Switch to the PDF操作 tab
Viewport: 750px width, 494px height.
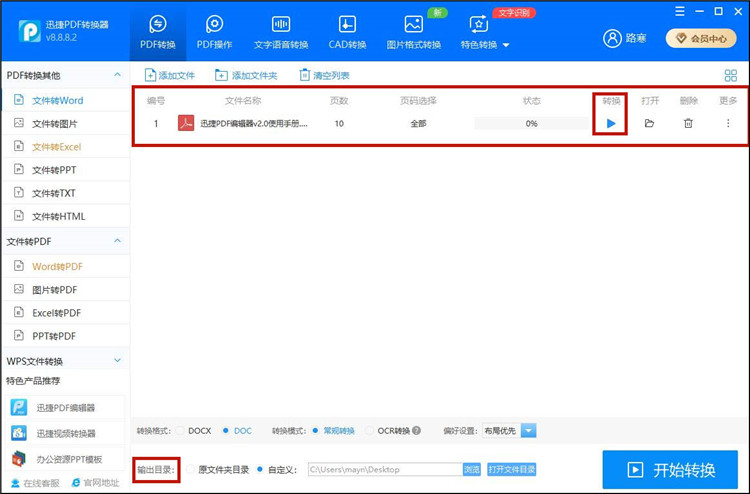point(214,33)
